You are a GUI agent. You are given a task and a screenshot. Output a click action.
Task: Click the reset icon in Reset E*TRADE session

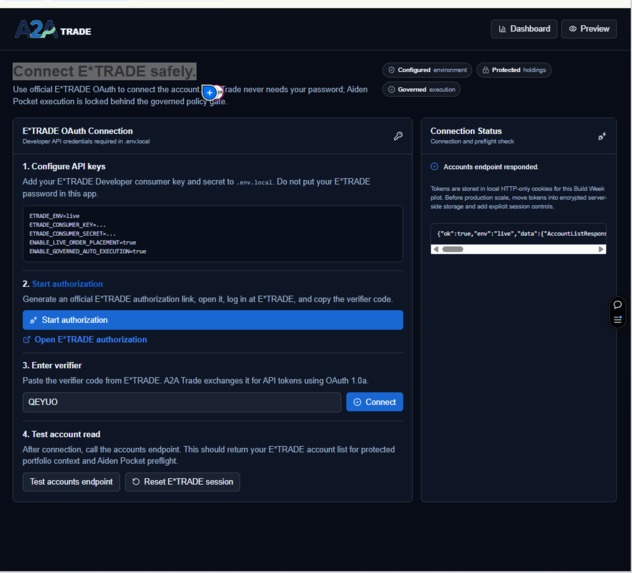tap(136, 482)
